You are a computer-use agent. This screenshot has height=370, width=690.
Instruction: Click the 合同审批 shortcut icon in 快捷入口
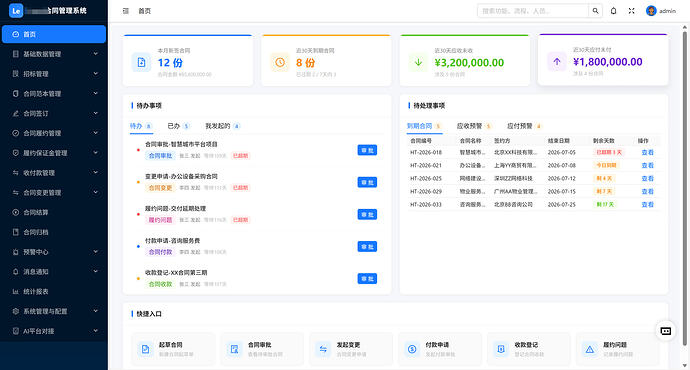[x=234, y=349]
